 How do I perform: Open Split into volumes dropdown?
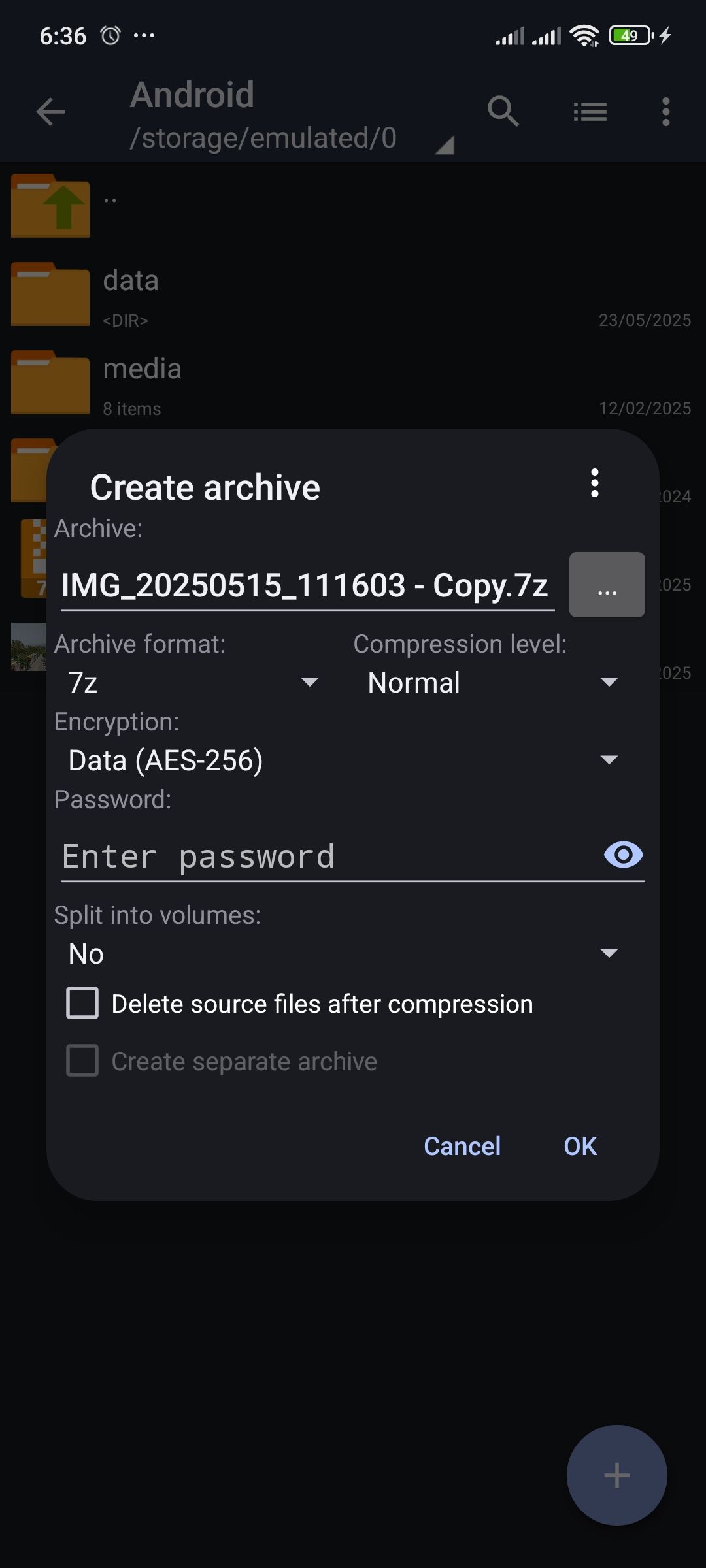coord(343,954)
